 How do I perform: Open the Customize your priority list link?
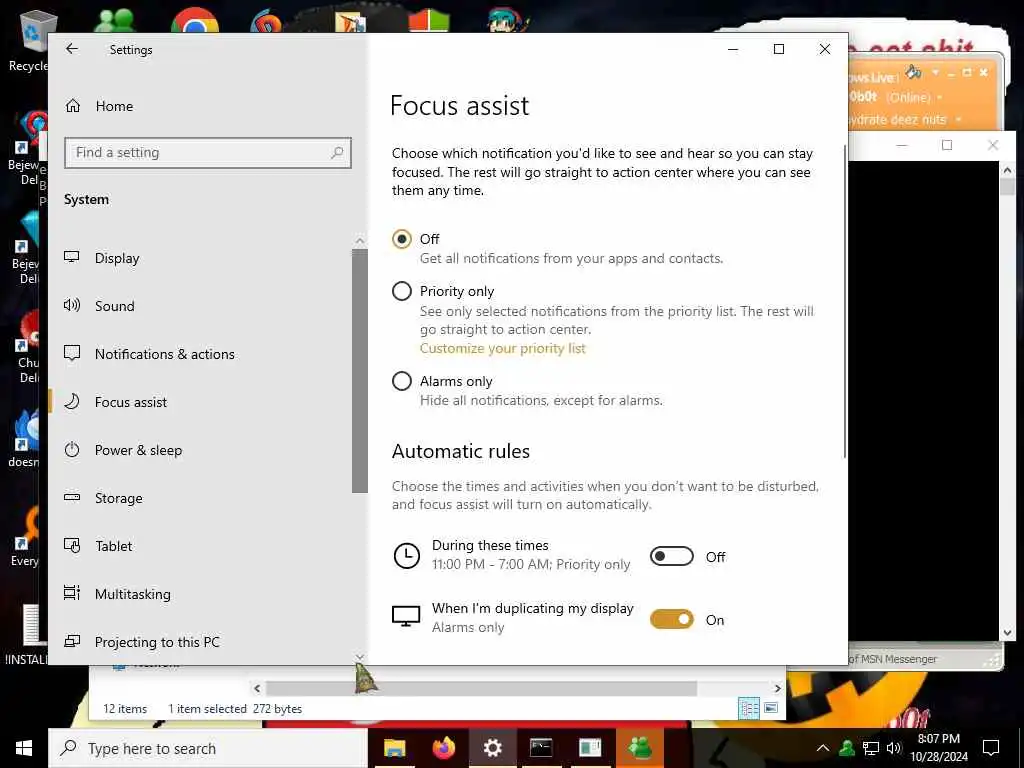click(x=502, y=348)
